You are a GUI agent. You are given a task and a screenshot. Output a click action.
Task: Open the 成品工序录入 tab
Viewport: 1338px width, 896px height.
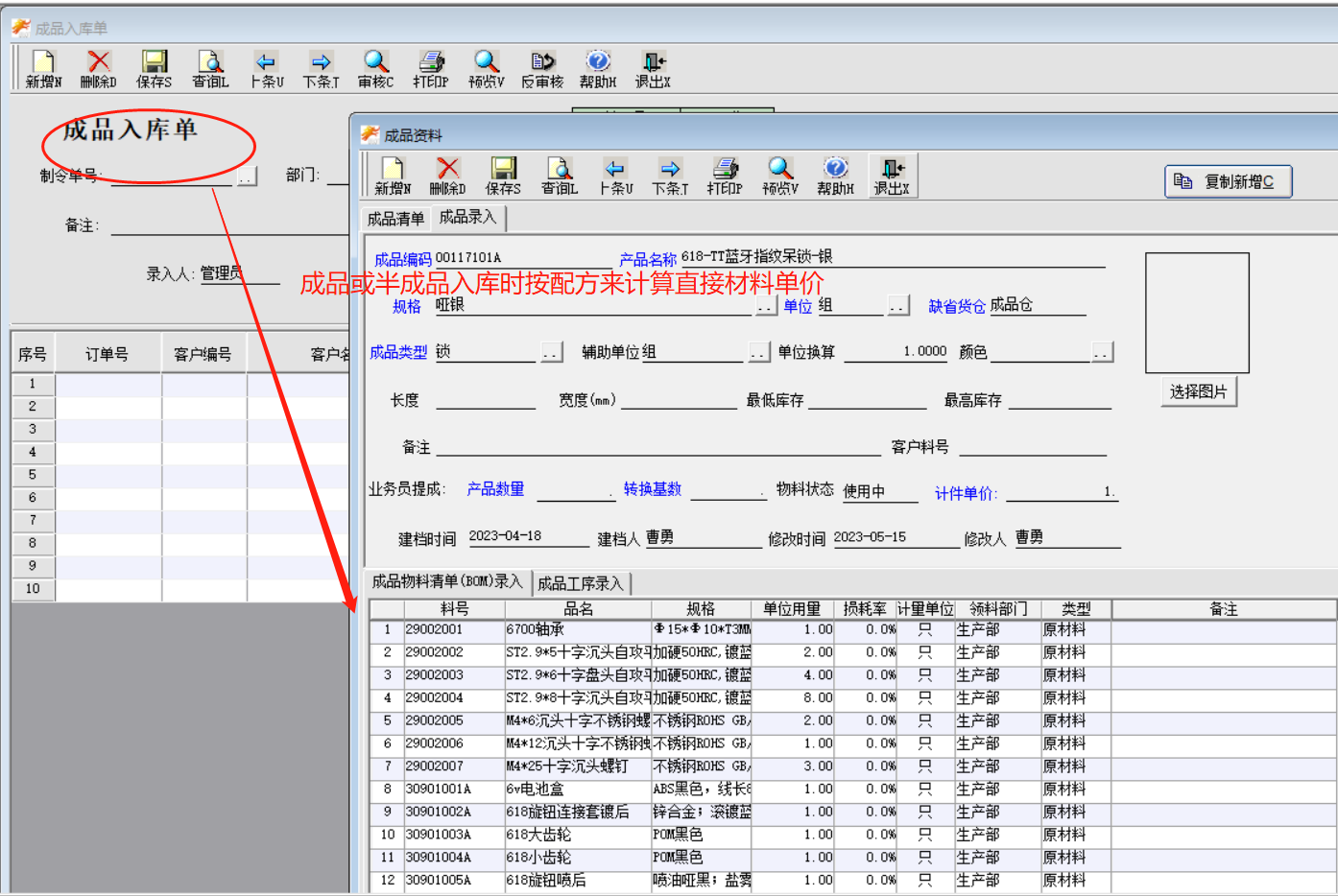click(580, 583)
